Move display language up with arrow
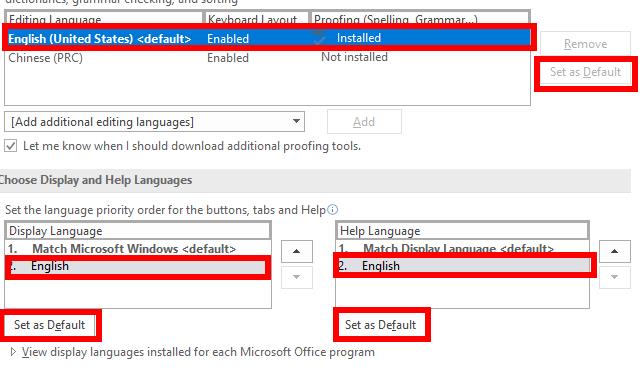643x370 pixels. click(296, 251)
